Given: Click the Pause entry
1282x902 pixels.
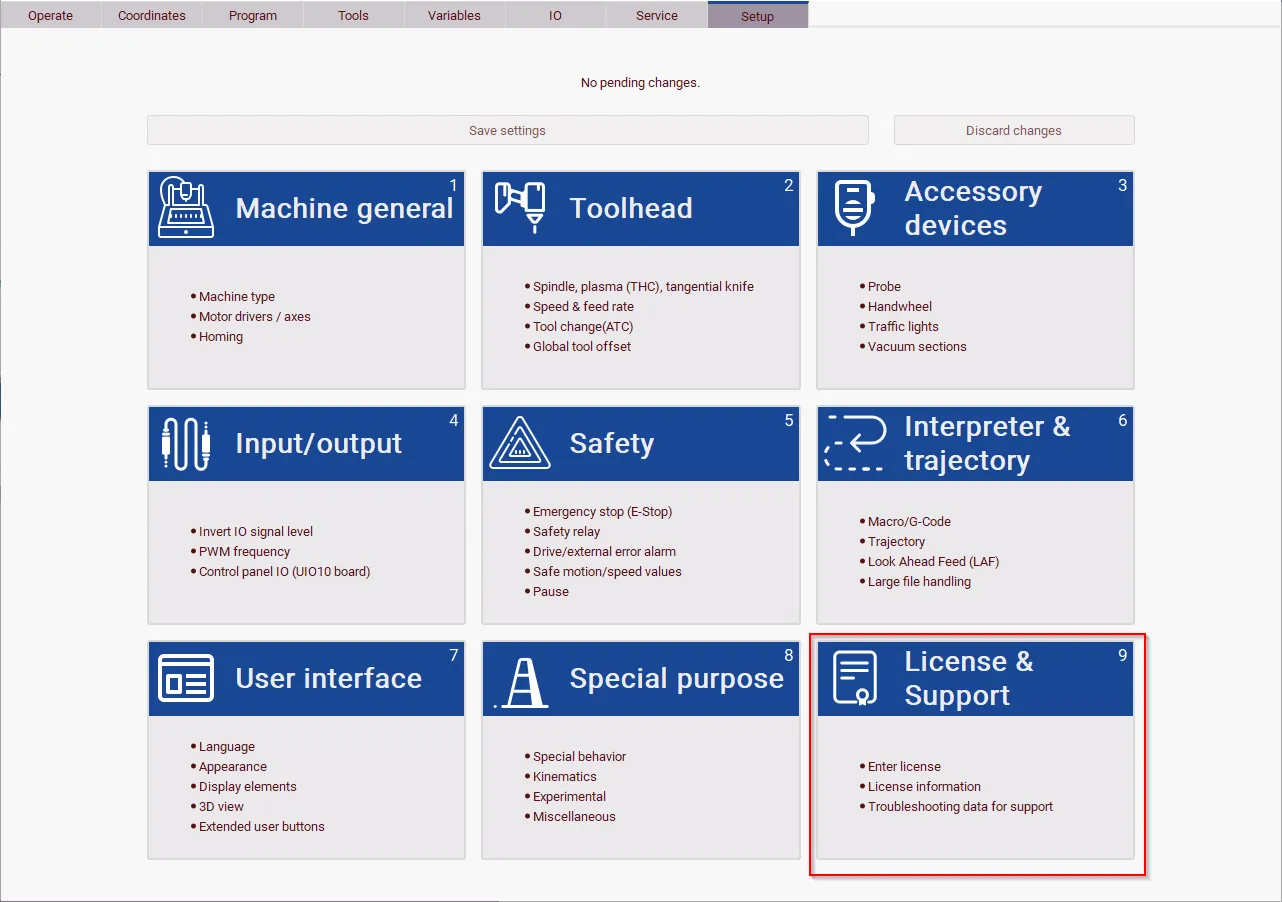Looking at the screenshot, I should (550, 591).
